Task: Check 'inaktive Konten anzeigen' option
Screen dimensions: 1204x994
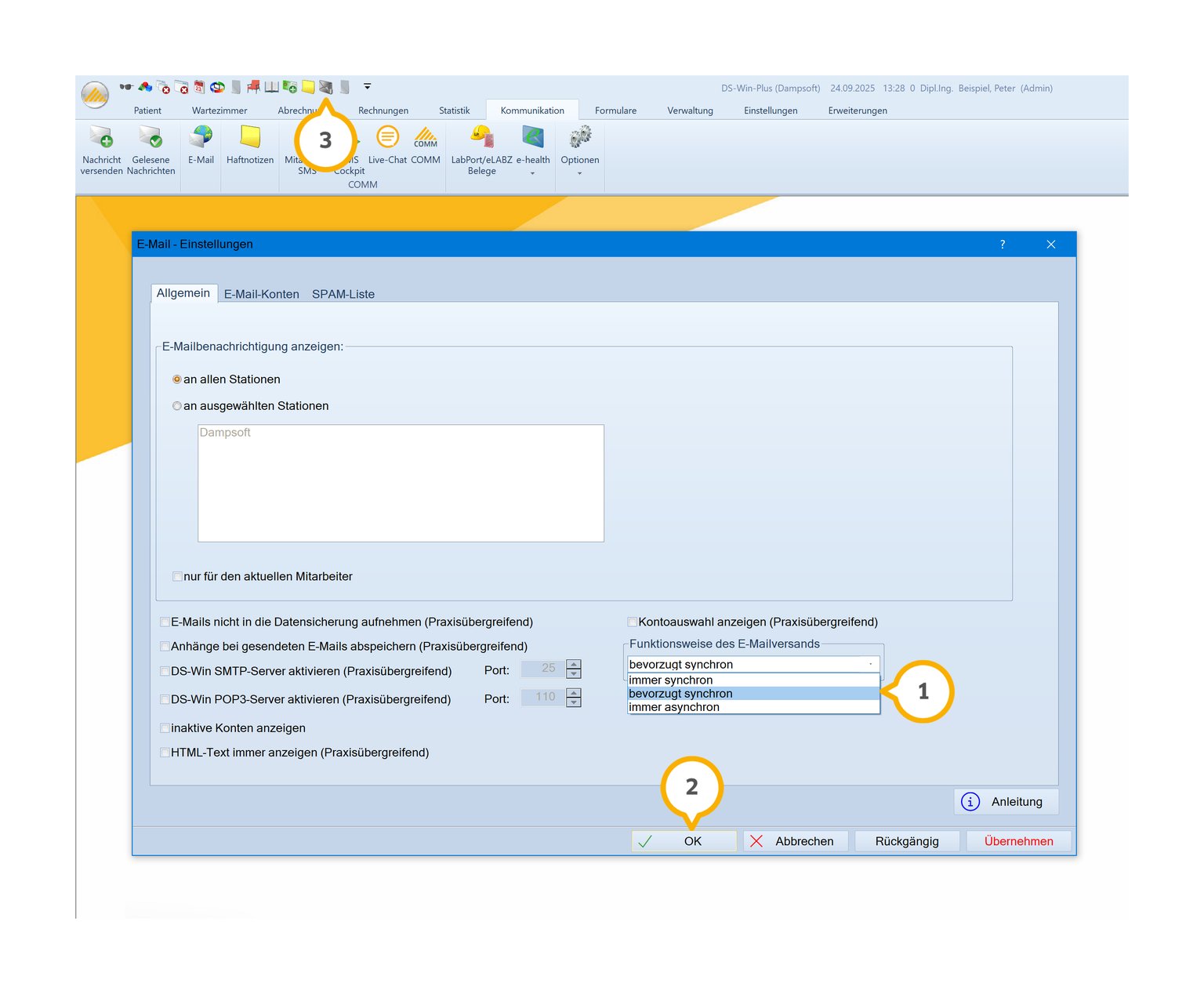Action: 165,728
